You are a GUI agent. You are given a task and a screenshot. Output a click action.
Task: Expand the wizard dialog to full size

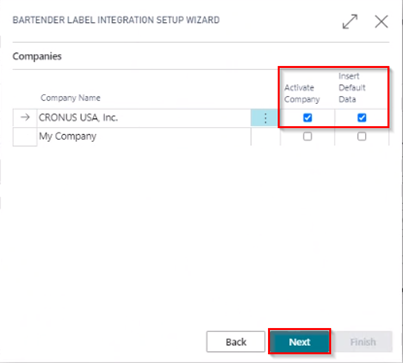350,21
